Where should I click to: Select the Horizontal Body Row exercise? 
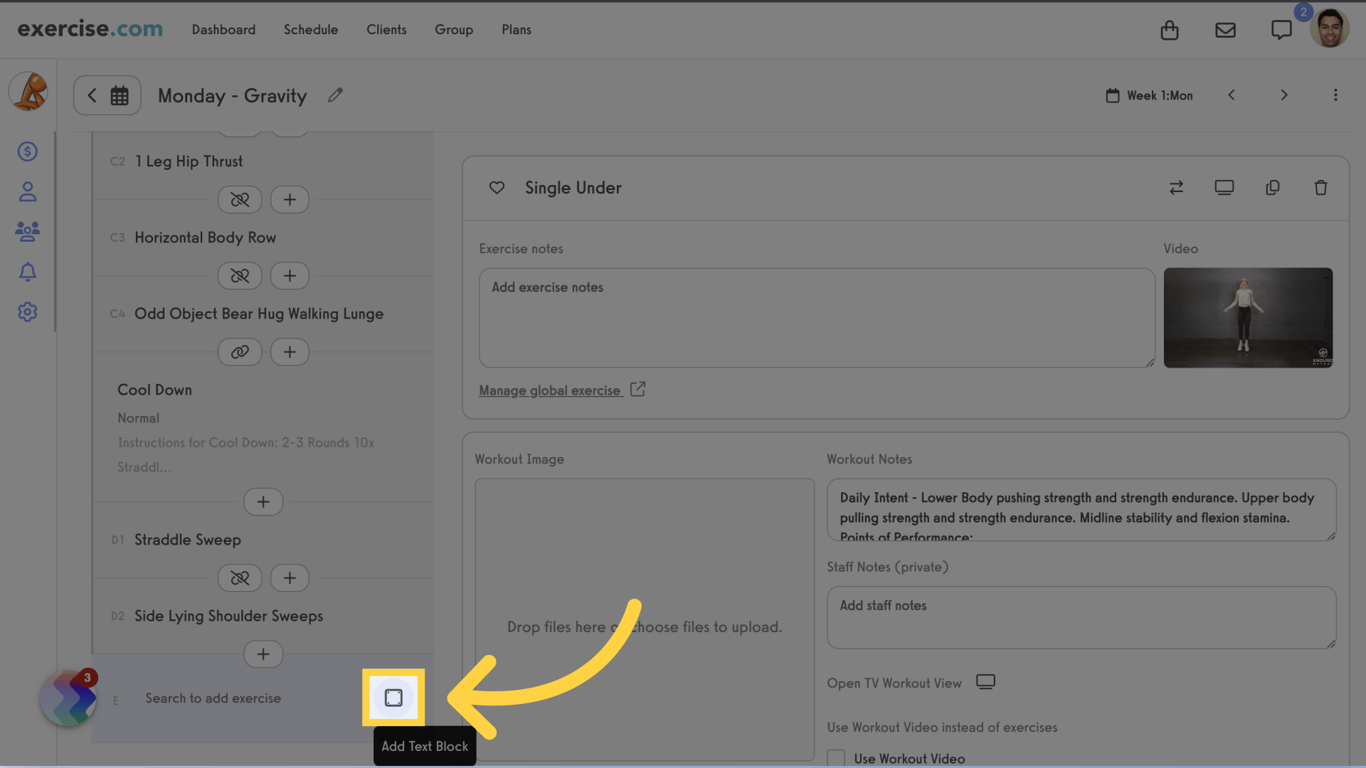(205, 237)
